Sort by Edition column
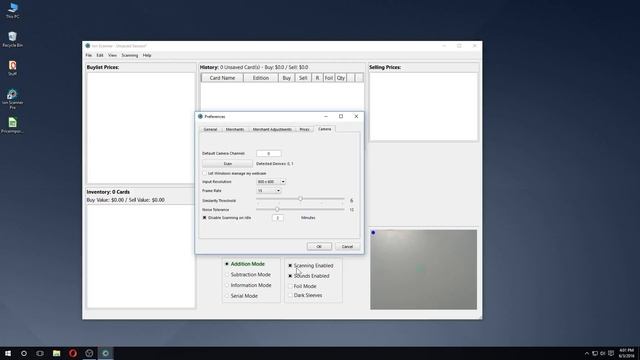 pos(260,78)
